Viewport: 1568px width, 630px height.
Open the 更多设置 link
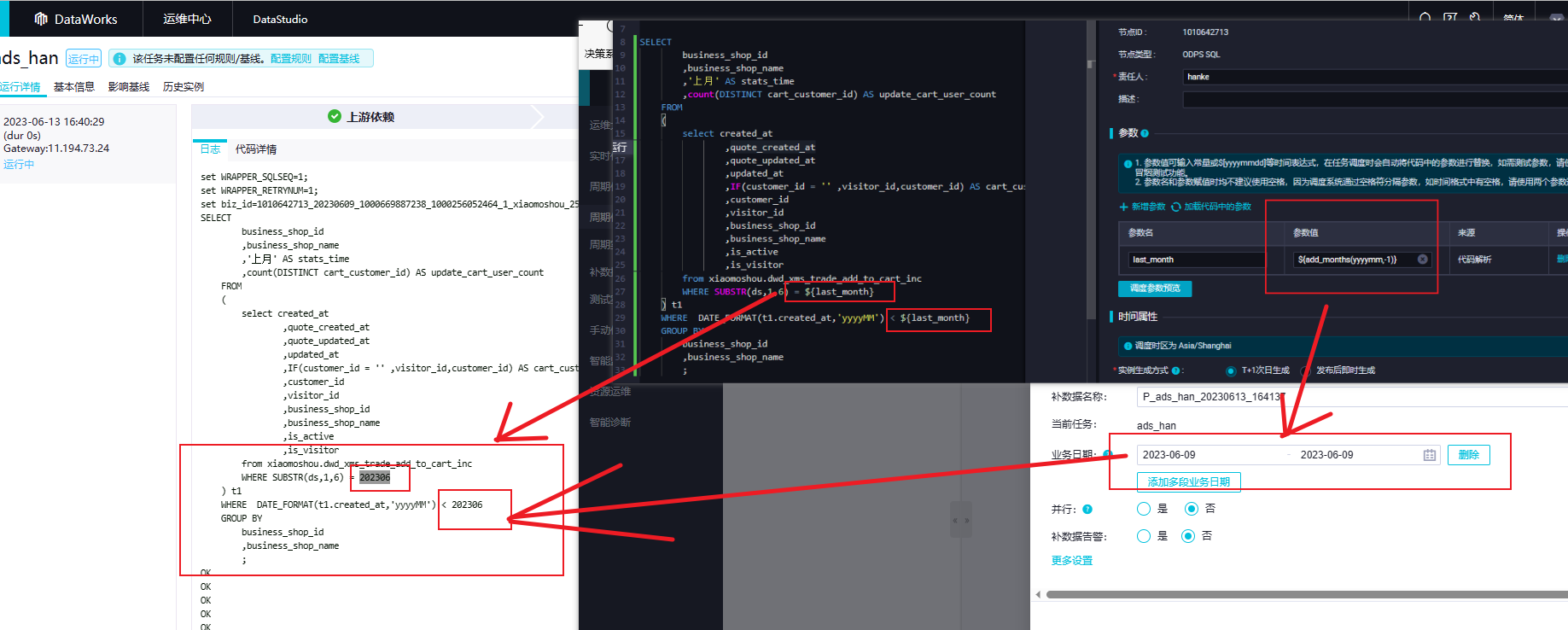pyautogui.click(x=1072, y=561)
